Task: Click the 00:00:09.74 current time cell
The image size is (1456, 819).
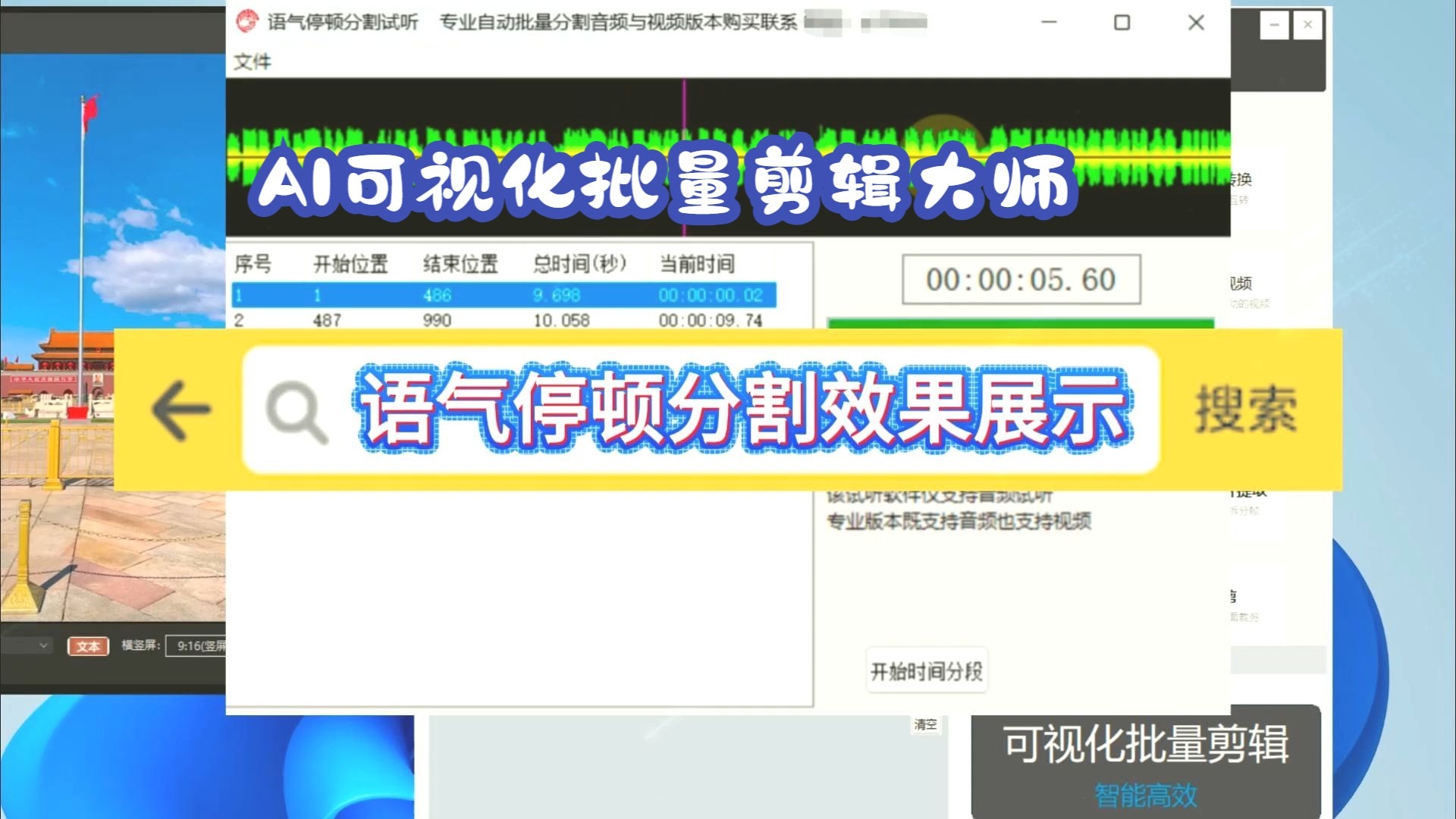Action: [711, 320]
